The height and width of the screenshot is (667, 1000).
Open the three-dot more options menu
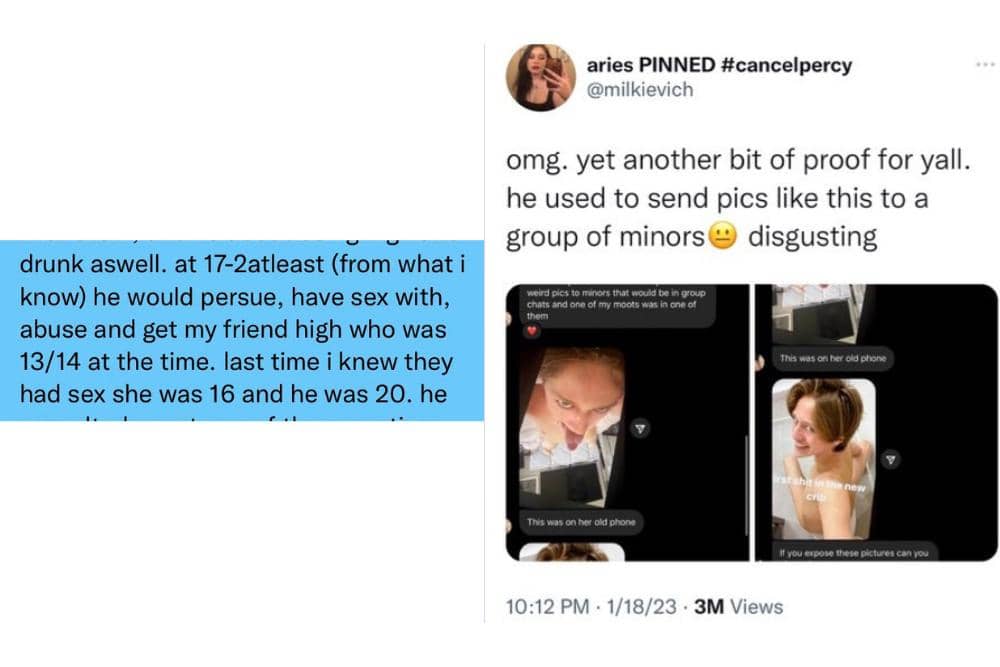click(x=985, y=65)
